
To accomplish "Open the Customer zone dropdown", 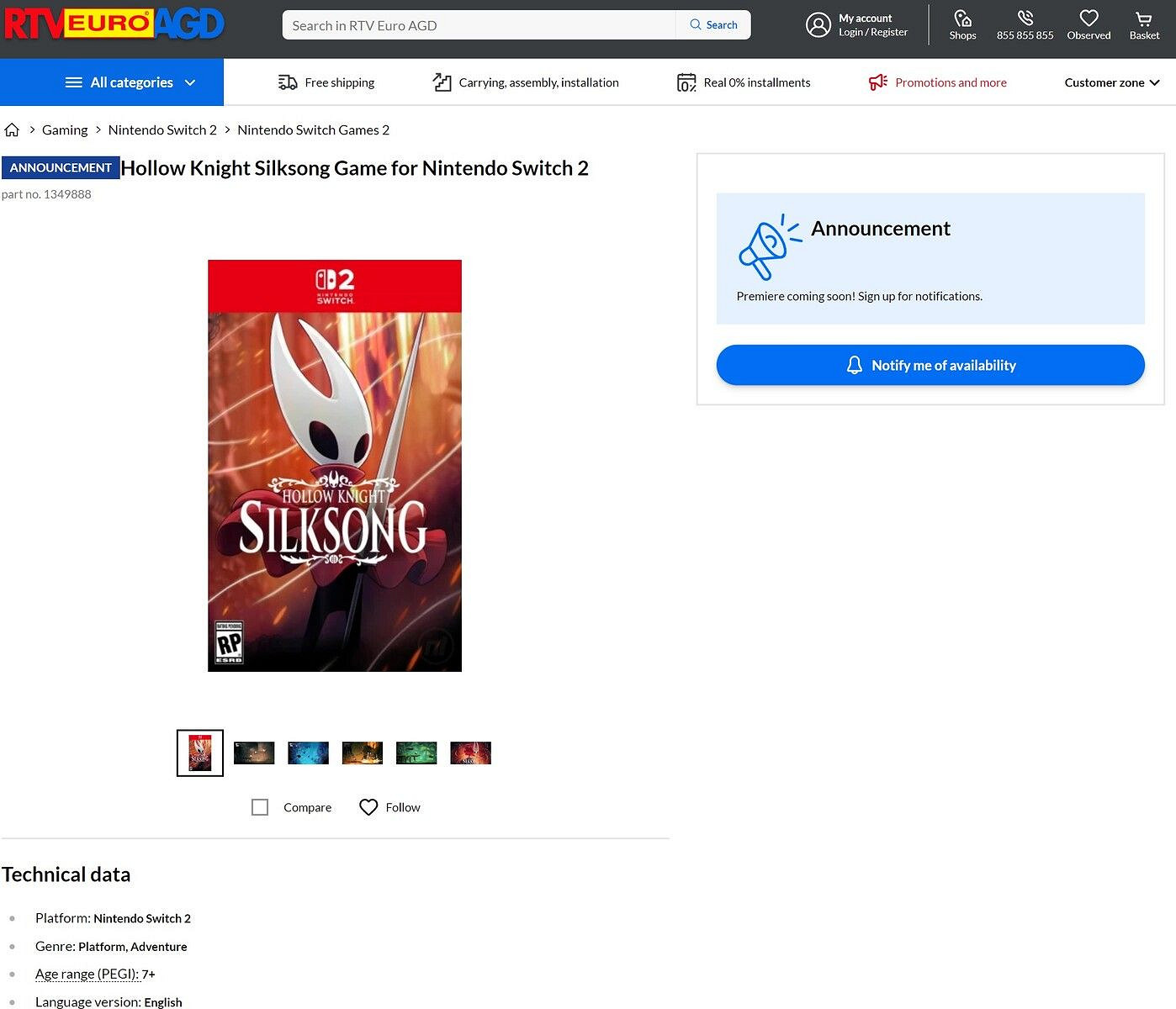I will 1111,82.
